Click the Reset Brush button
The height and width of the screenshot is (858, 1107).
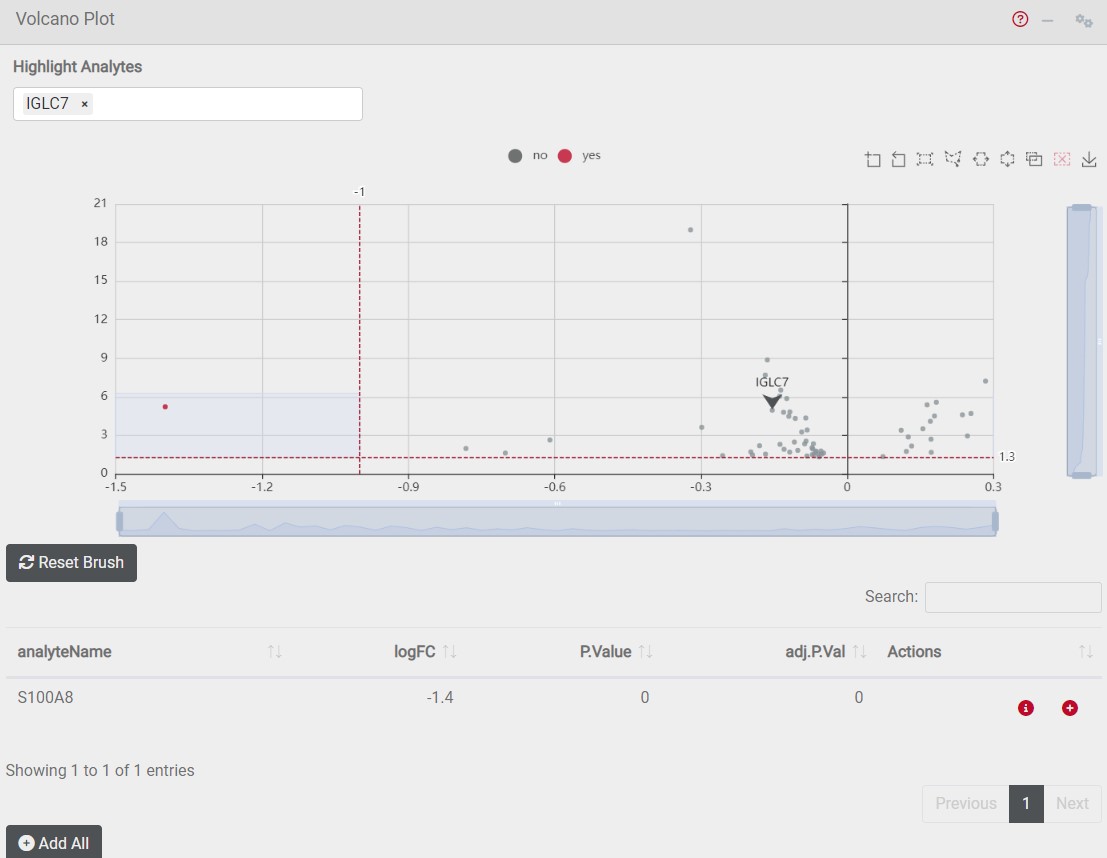click(71, 563)
